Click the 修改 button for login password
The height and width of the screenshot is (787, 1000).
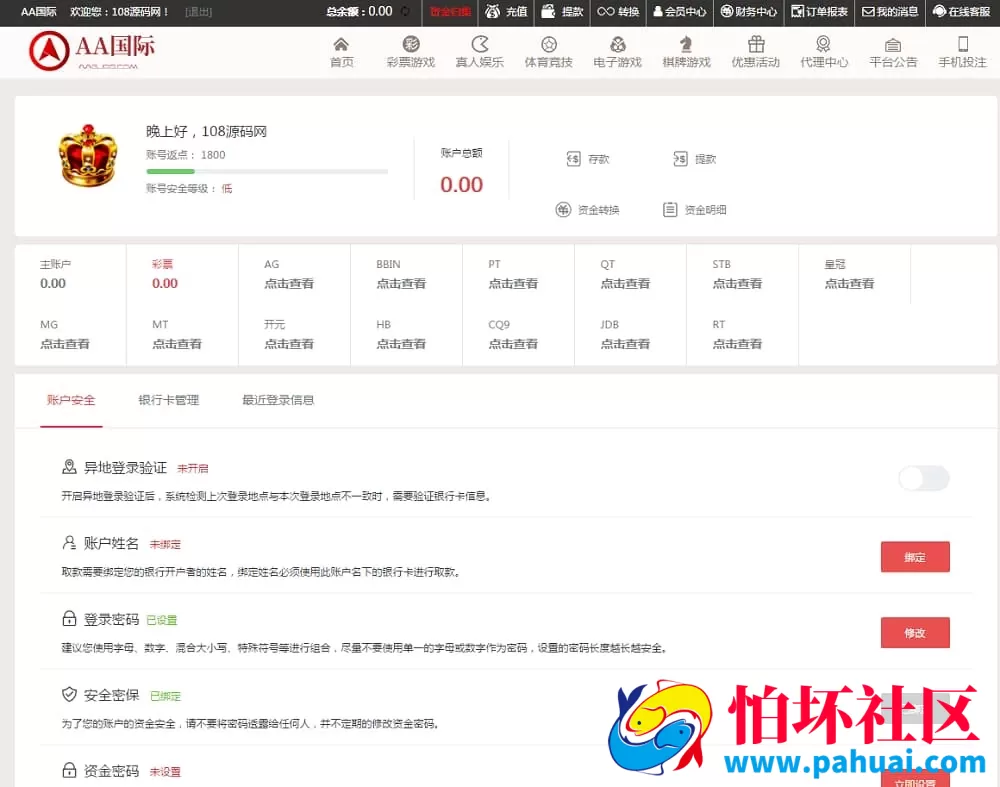click(x=915, y=633)
